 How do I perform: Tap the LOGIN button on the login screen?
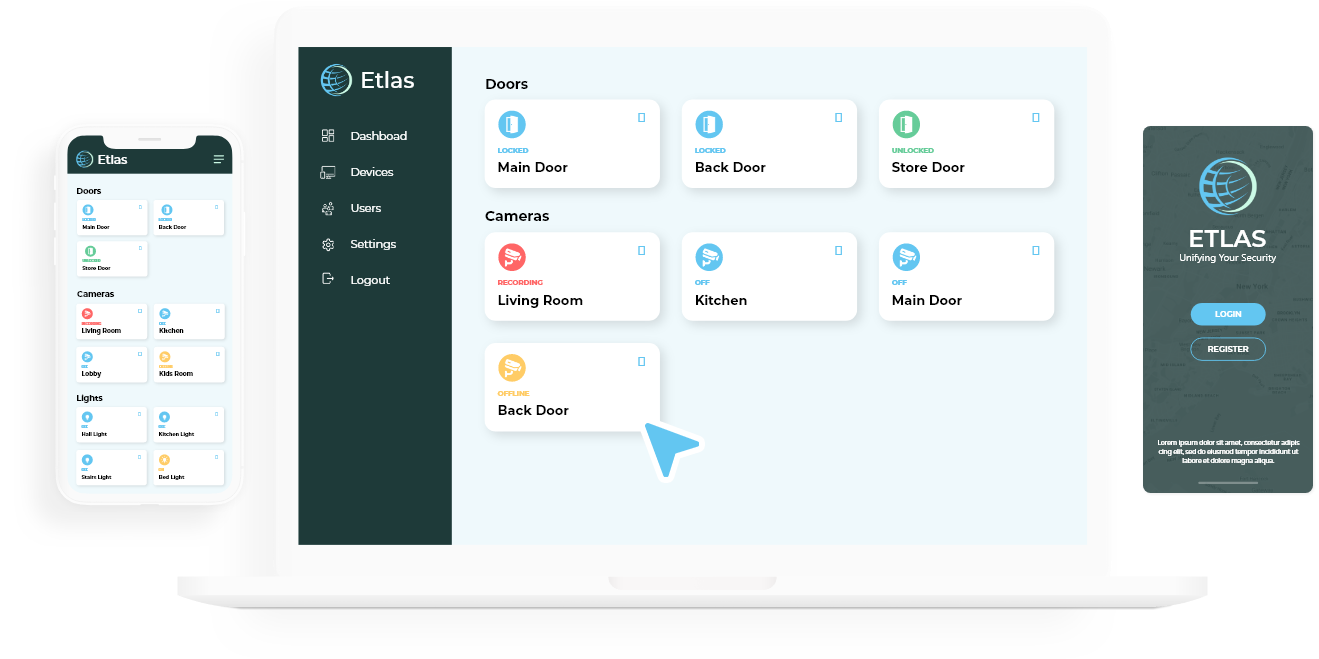click(x=1227, y=314)
